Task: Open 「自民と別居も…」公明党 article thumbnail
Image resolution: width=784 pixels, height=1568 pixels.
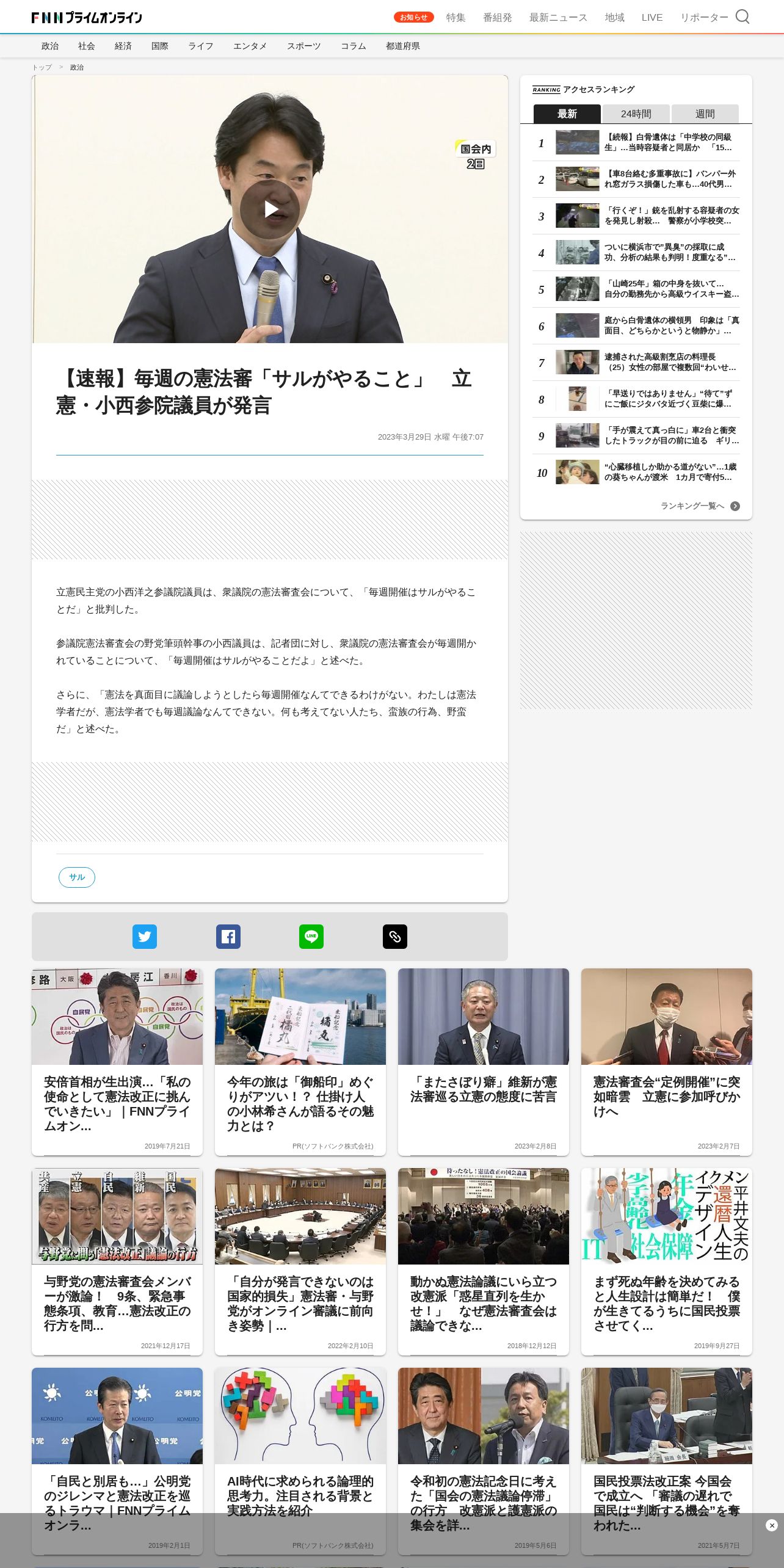Action: pos(117,1416)
